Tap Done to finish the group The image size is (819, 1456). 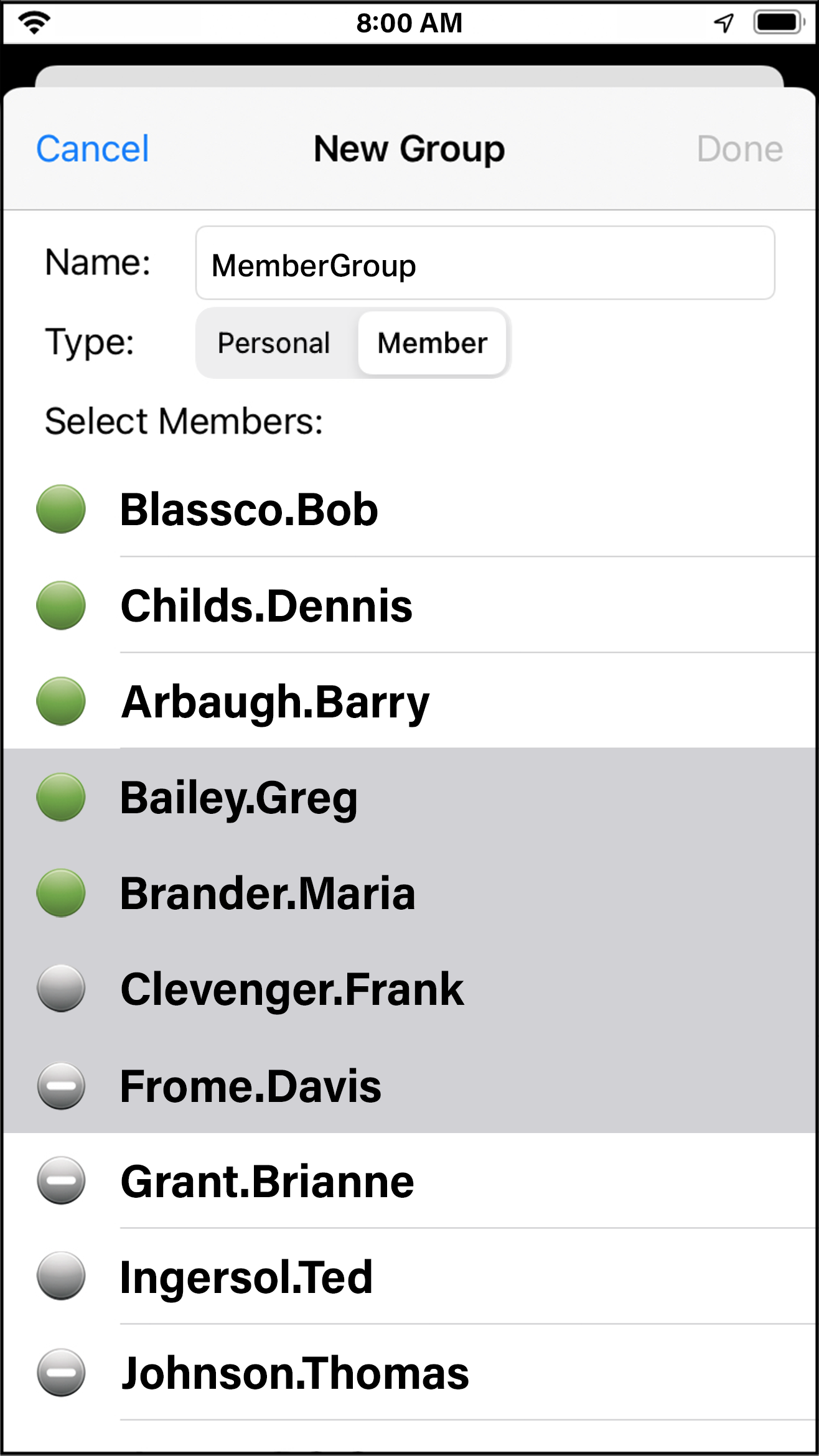click(x=739, y=149)
